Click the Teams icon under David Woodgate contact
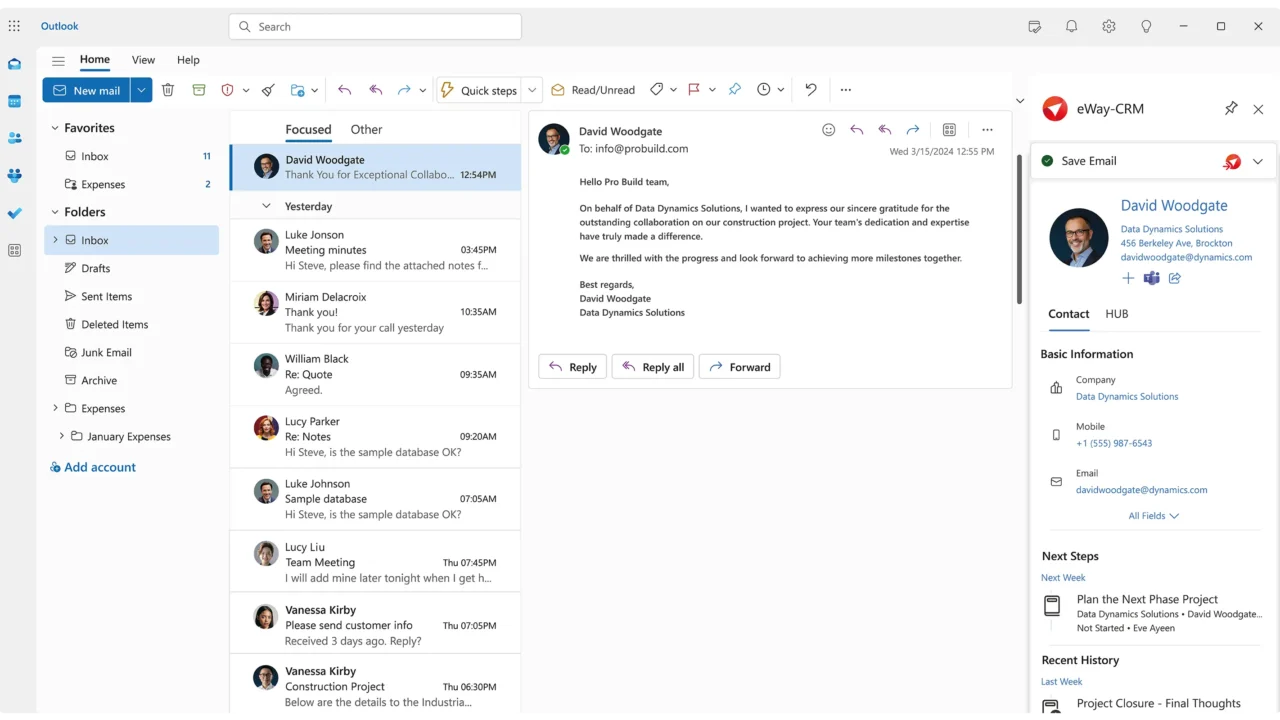Viewport: 1280px width, 720px height. pos(1151,278)
